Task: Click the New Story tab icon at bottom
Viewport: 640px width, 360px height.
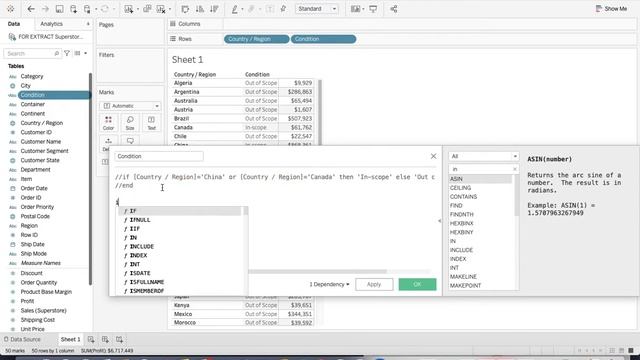Action: click(x=120, y=339)
